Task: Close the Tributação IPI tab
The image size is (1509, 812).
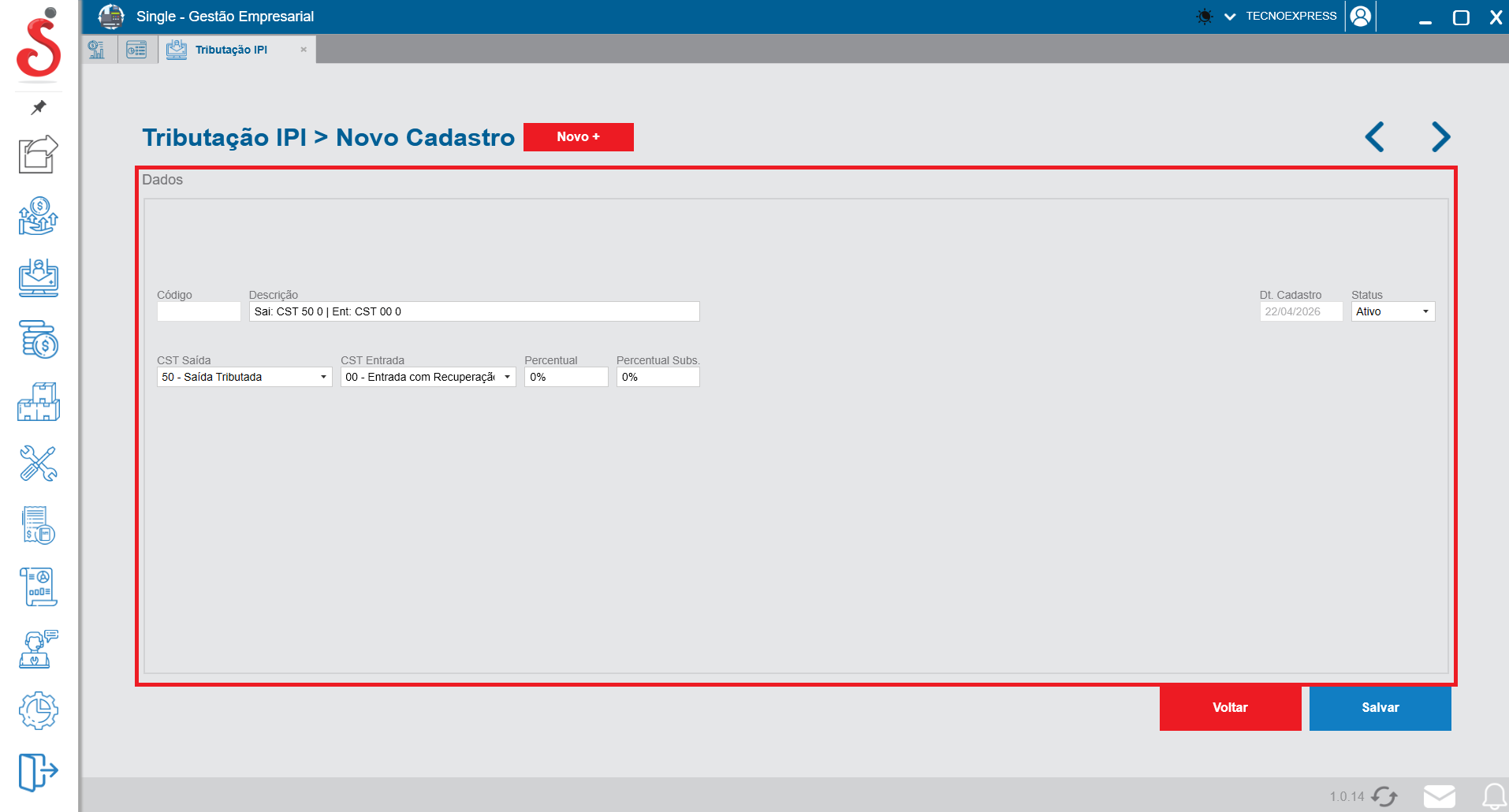Action: tap(304, 50)
